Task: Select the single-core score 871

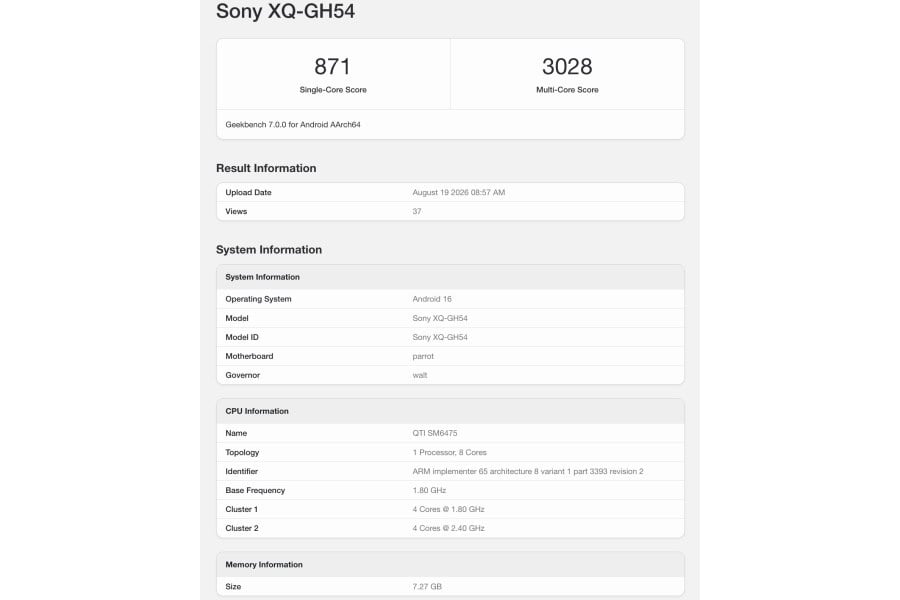Action: pyautogui.click(x=332, y=67)
